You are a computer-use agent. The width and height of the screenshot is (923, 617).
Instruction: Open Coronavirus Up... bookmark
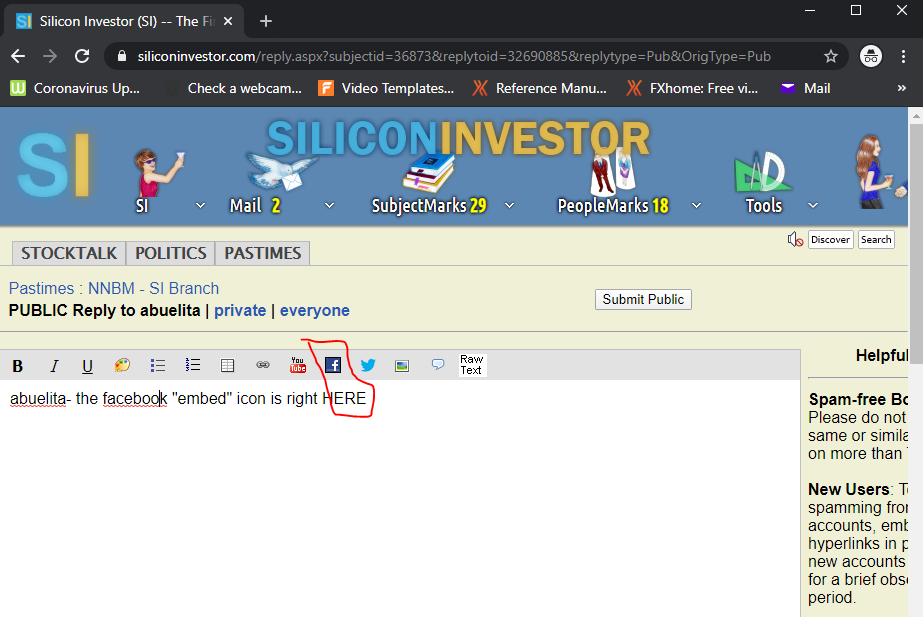pyautogui.click(x=75, y=88)
